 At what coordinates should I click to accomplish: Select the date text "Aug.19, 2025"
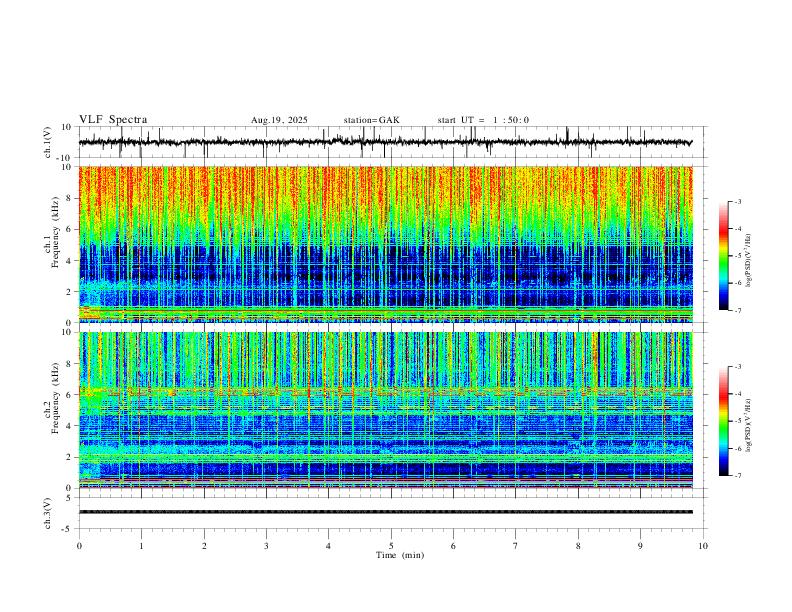tap(279, 120)
